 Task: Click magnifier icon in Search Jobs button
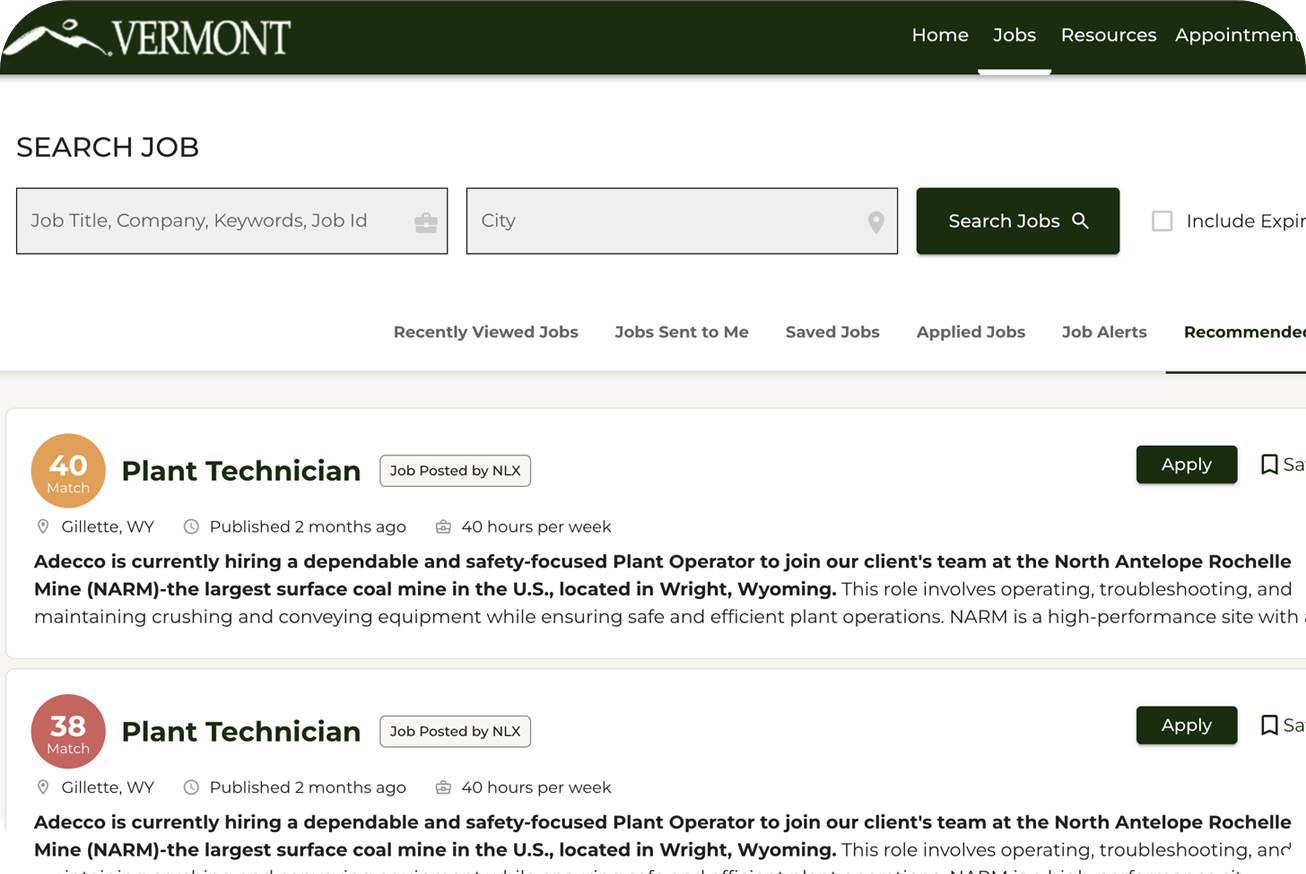(x=1080, y=221)
